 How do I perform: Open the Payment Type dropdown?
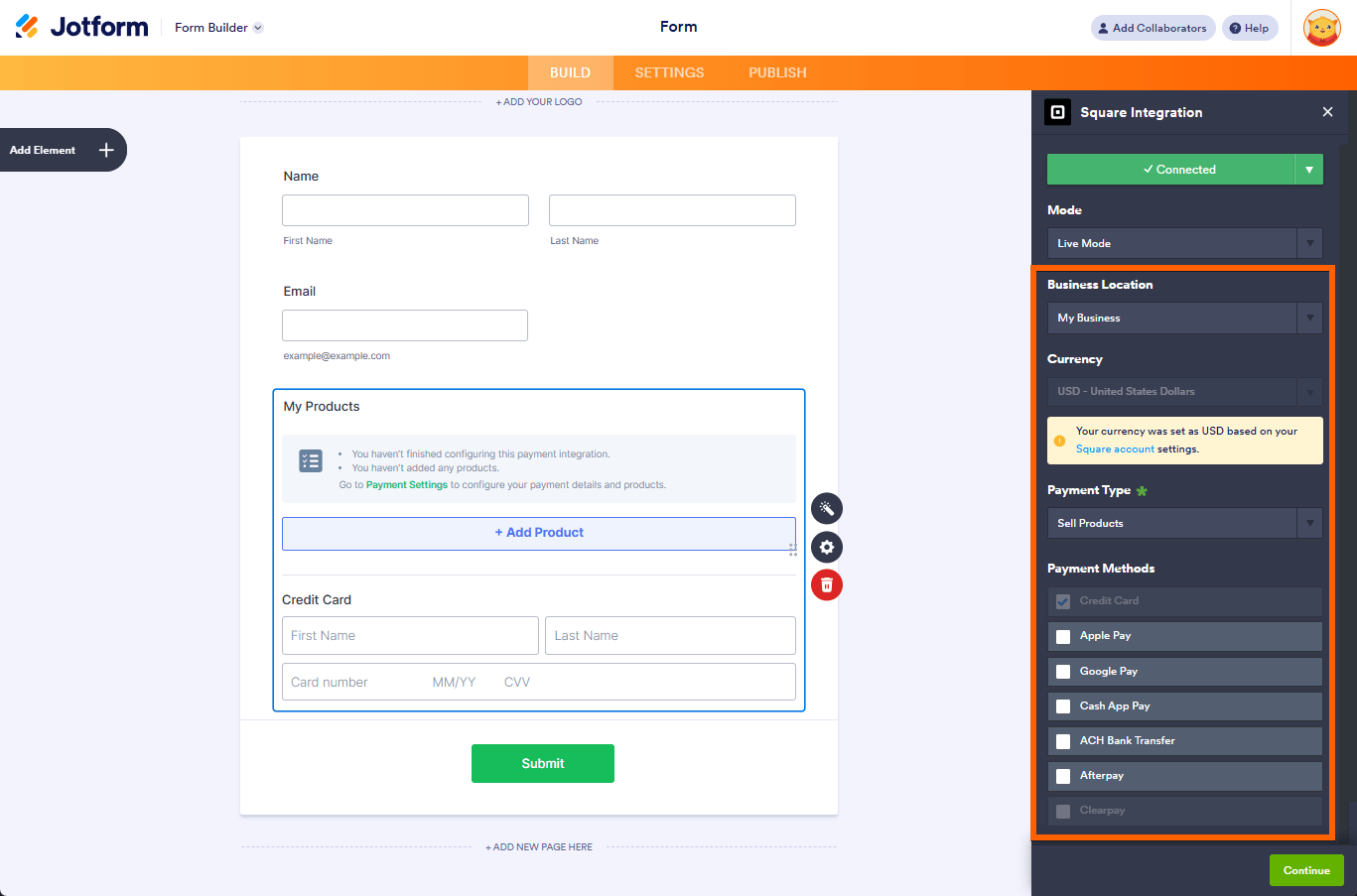[x=1185, y=523]
